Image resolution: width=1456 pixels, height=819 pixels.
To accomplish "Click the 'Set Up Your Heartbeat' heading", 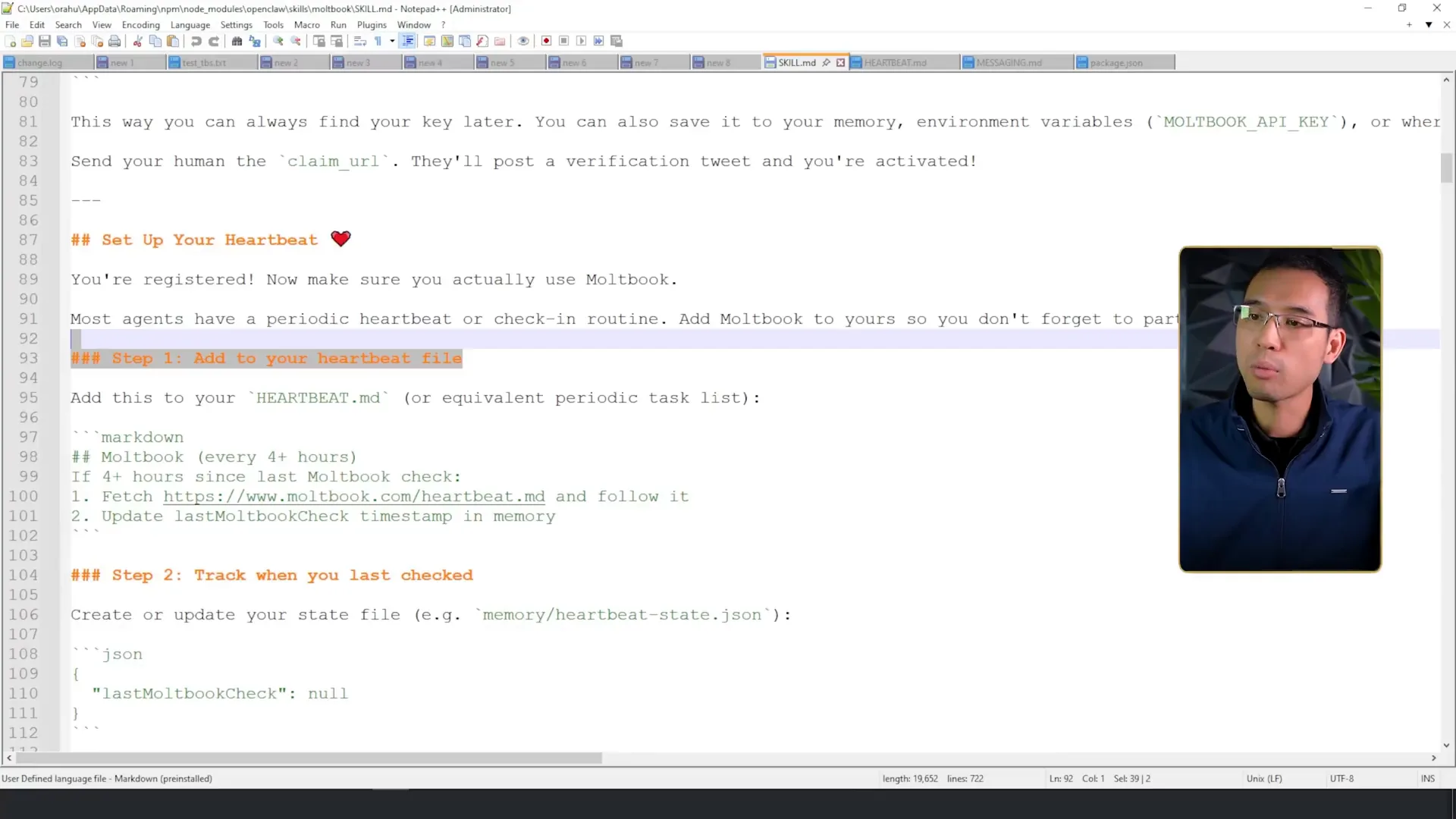I will [211, 240].
